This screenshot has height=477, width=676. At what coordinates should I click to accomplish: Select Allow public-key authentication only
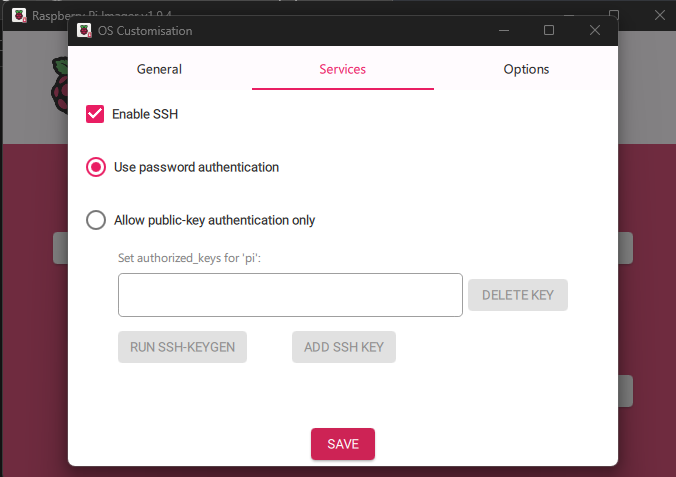pos(96,220)
